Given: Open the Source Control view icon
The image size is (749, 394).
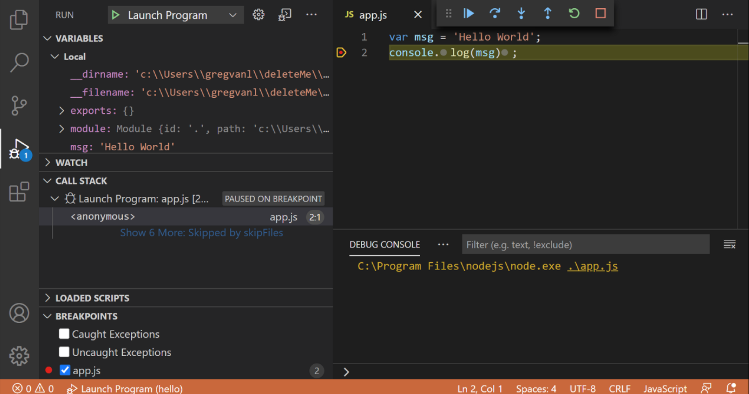Looking at the screenshot, I should (x=19, y=106).
